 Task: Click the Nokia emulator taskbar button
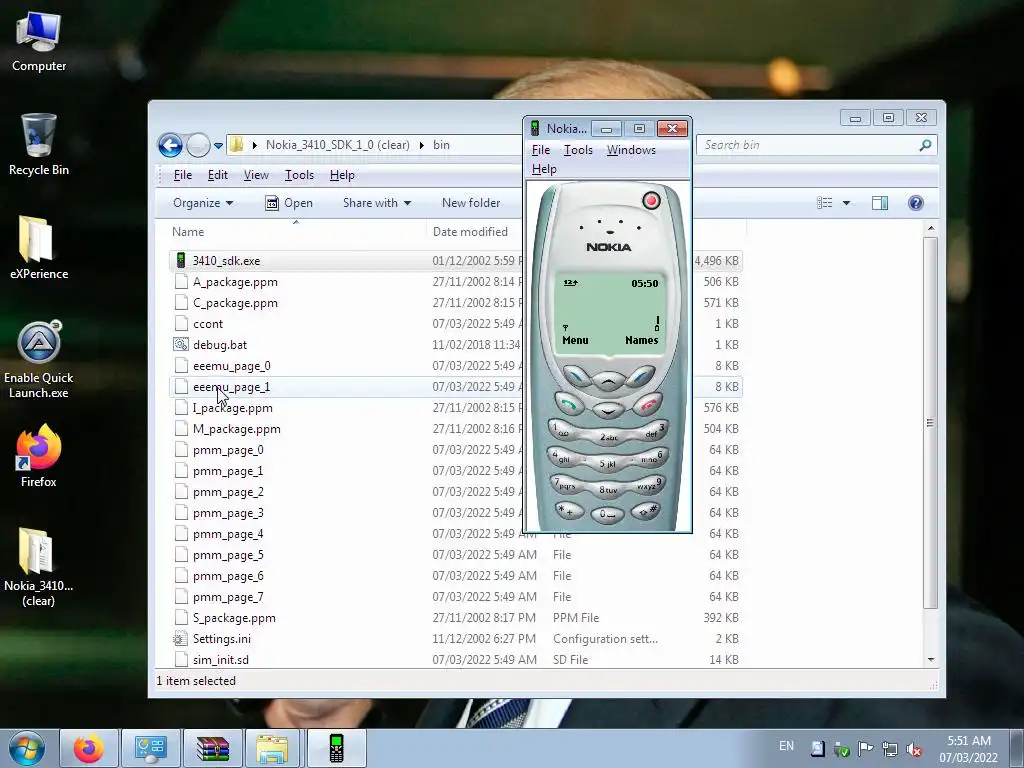[336, 749]
